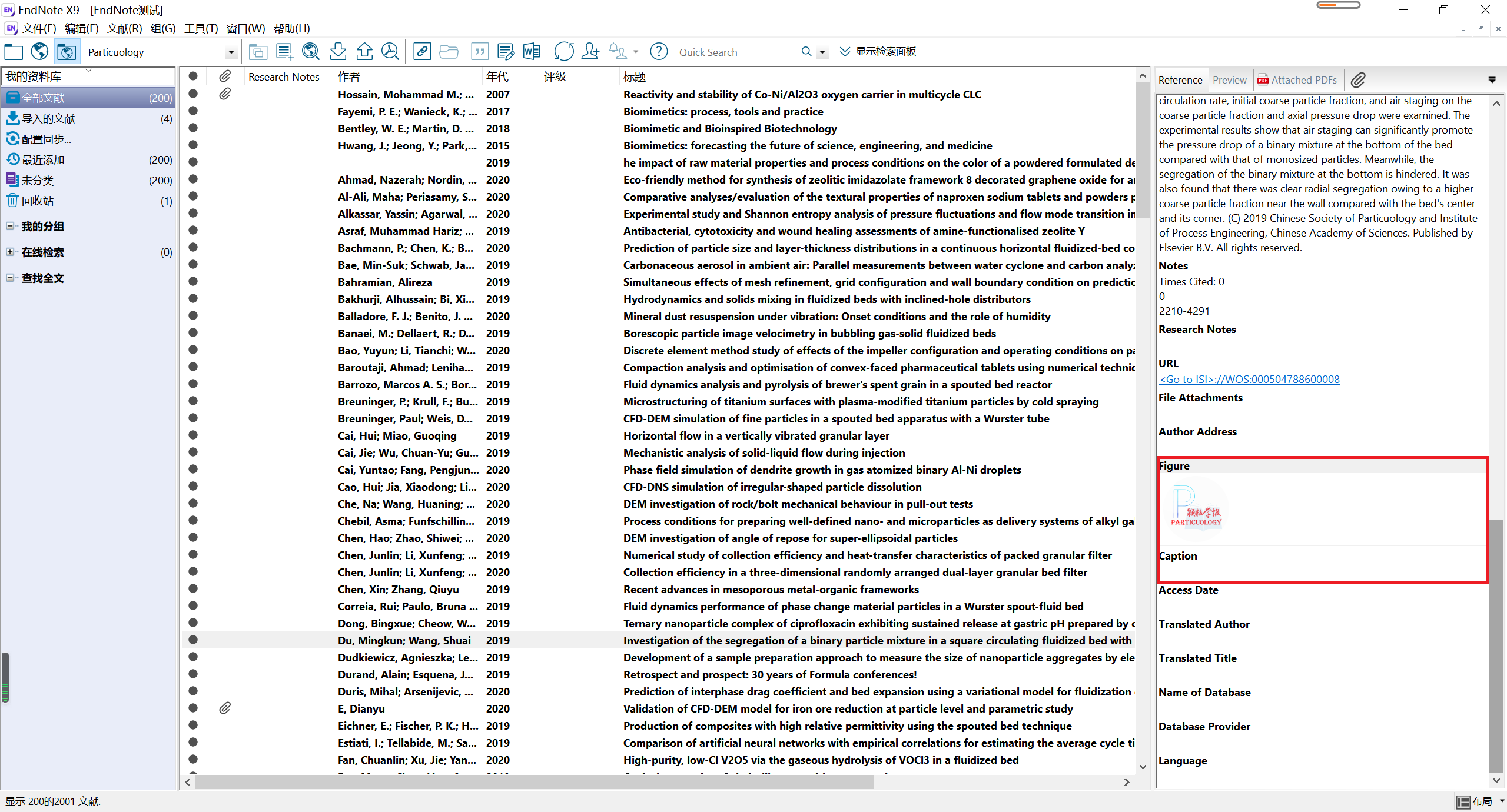This screenshot has width=1507, height=812.
Task: Toggle read status dot for Durand, Alain row
Action: coord(193,674)
